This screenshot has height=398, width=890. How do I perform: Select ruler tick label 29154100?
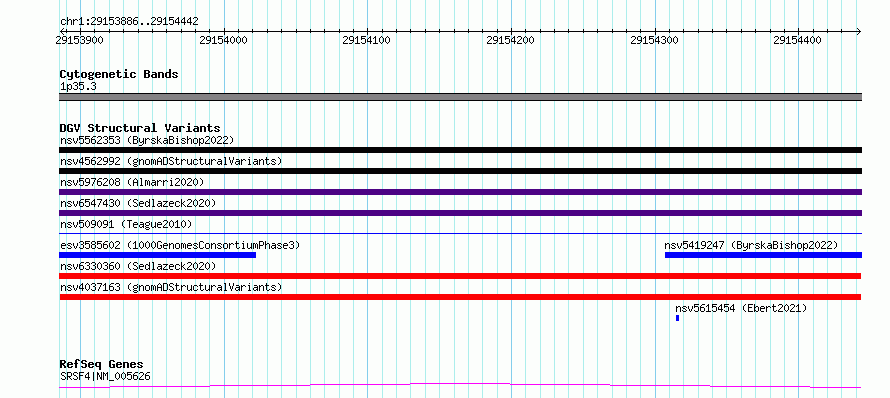(x=367, y=40)
